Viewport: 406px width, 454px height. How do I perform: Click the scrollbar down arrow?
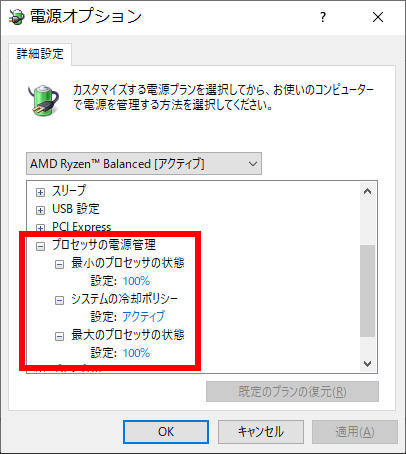368,364
